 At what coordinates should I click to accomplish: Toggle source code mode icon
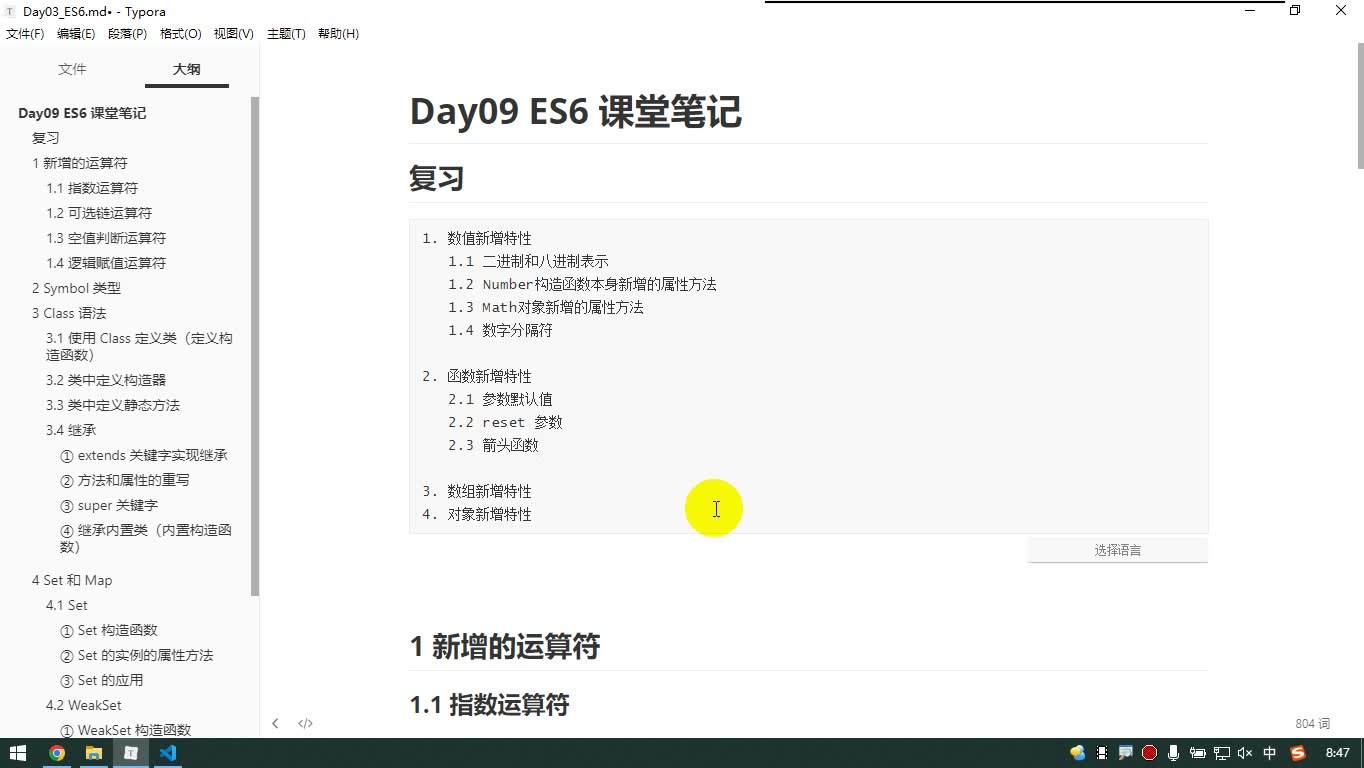tap(306, 723)
